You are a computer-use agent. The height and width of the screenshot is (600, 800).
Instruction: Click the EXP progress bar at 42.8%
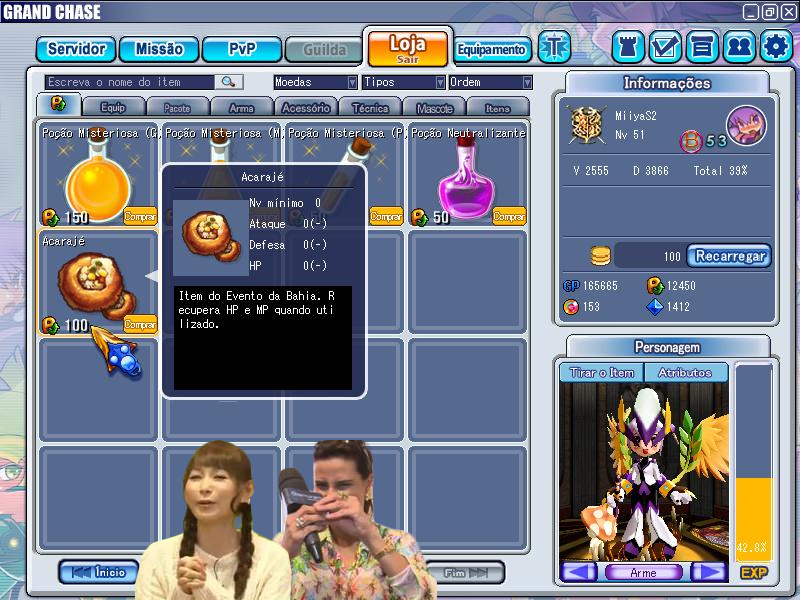click(x=754, y=461)
